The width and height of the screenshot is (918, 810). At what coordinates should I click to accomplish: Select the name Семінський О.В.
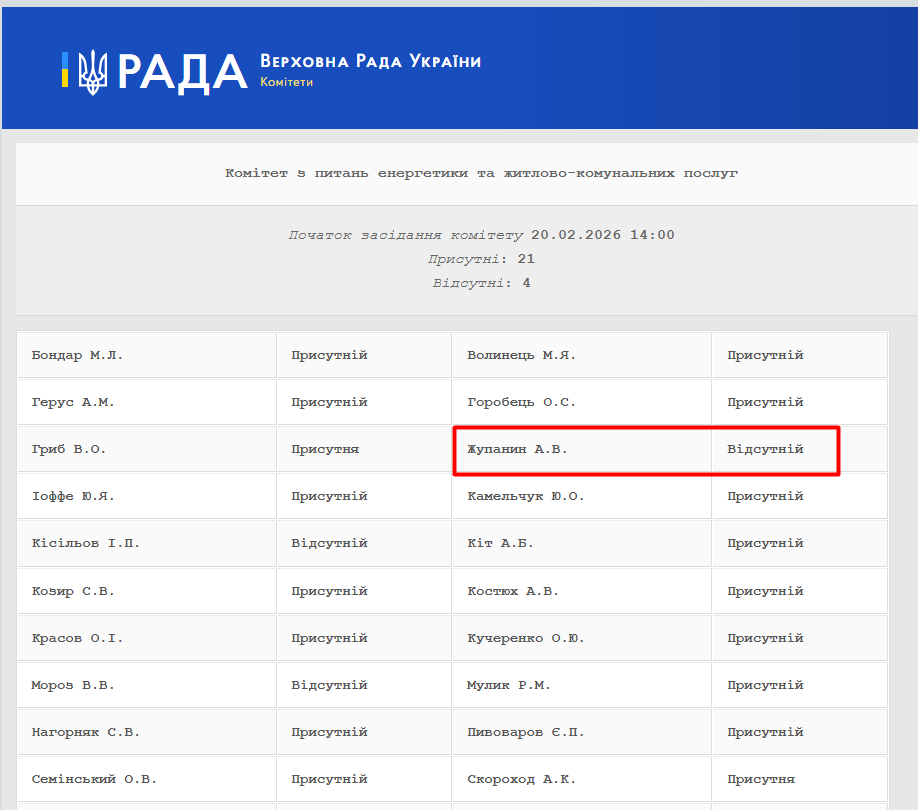tap(94, 779)
